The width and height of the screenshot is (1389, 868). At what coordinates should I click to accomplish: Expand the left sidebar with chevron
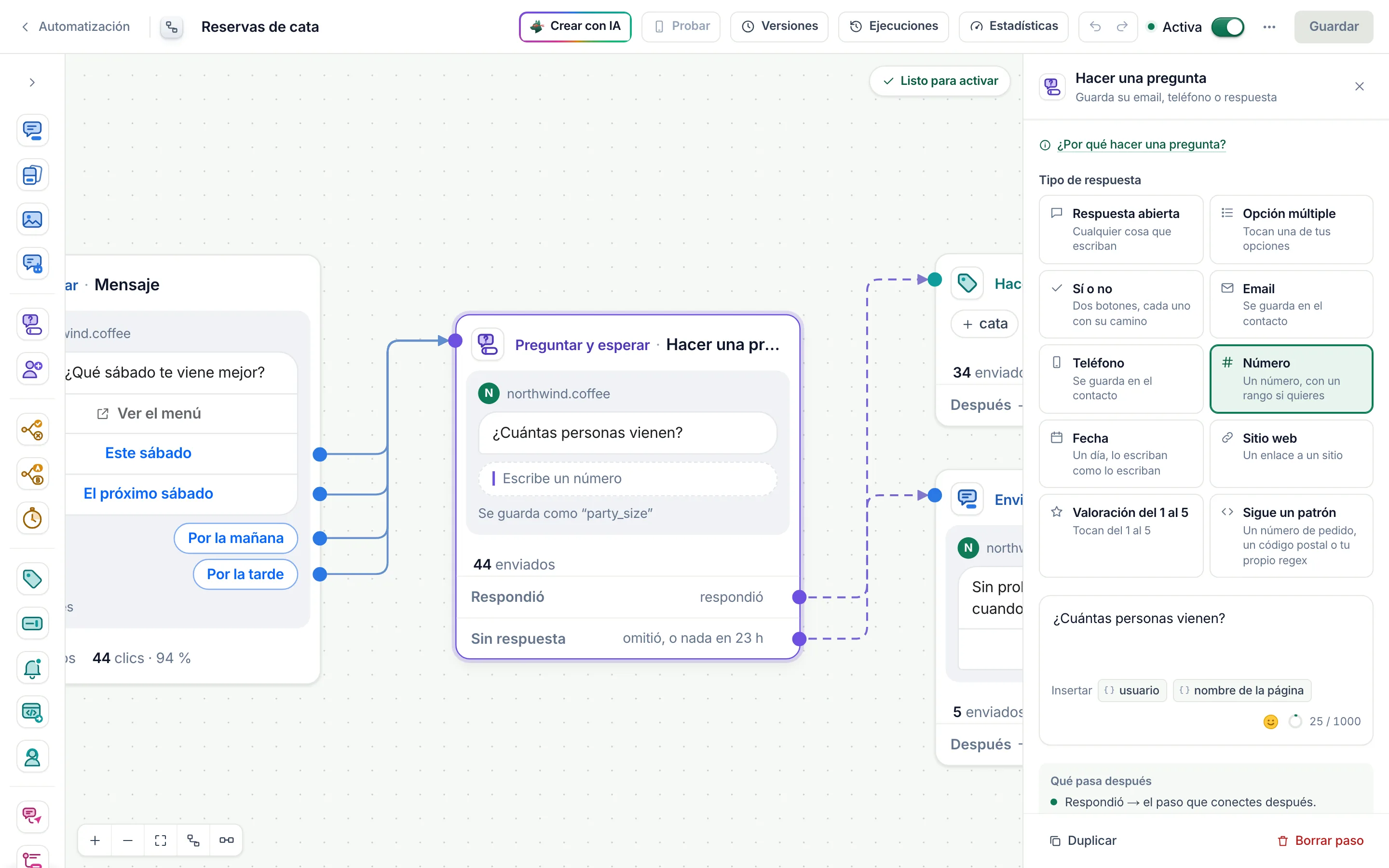32,82
